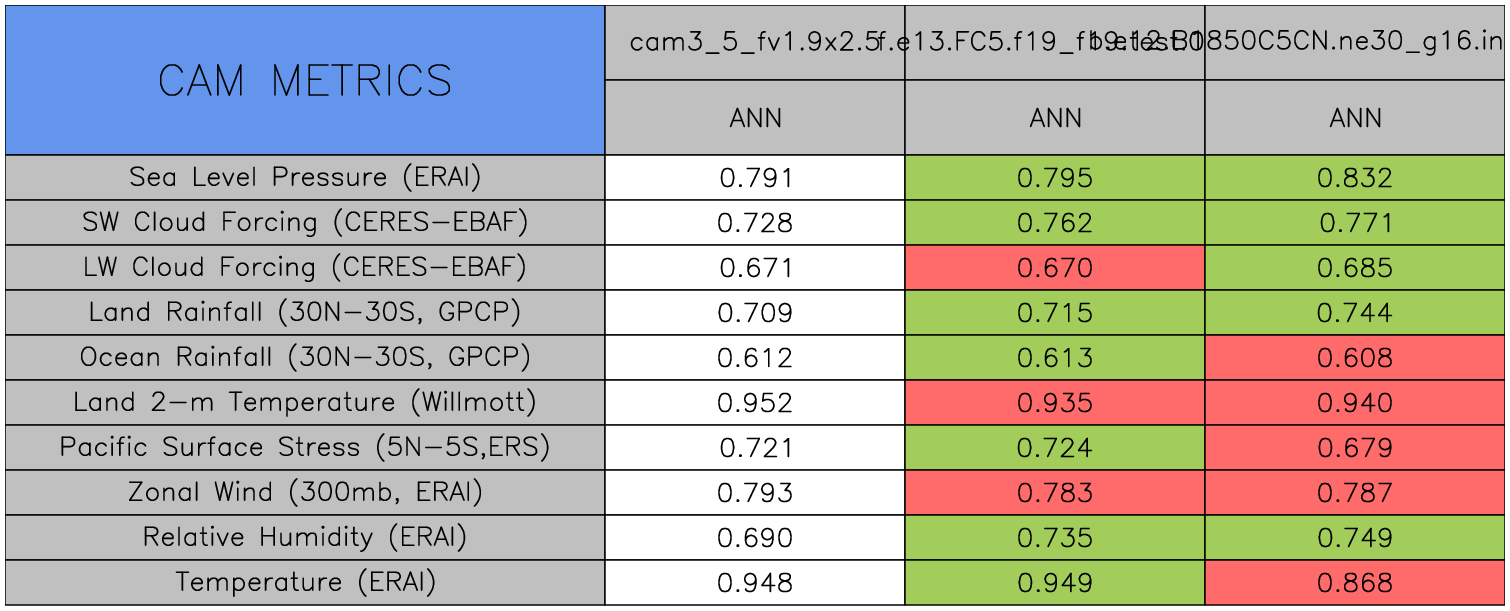
Task: Click the first ANN column header
Action: [755, 118]
